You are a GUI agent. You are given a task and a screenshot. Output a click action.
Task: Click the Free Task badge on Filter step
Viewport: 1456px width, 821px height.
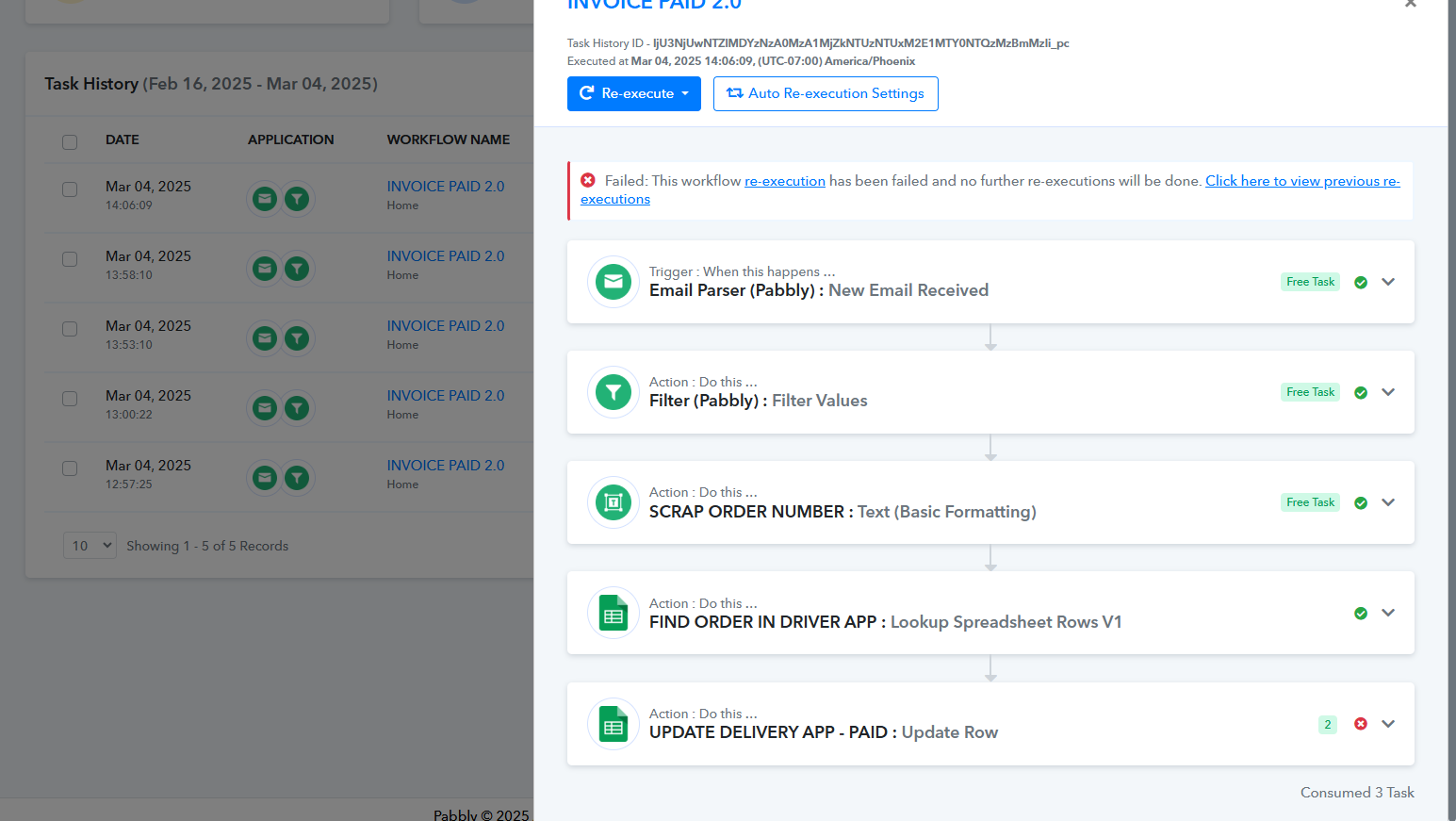click(1310, 392)
